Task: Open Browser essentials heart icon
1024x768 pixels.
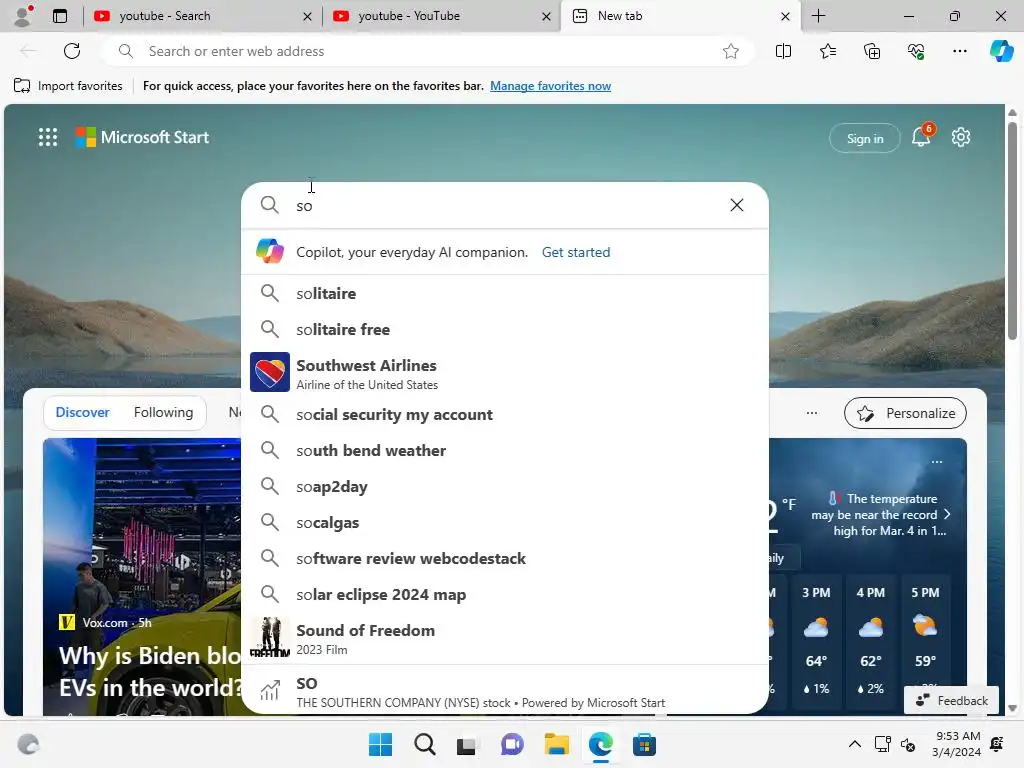Action: click(x=916, y=51)
